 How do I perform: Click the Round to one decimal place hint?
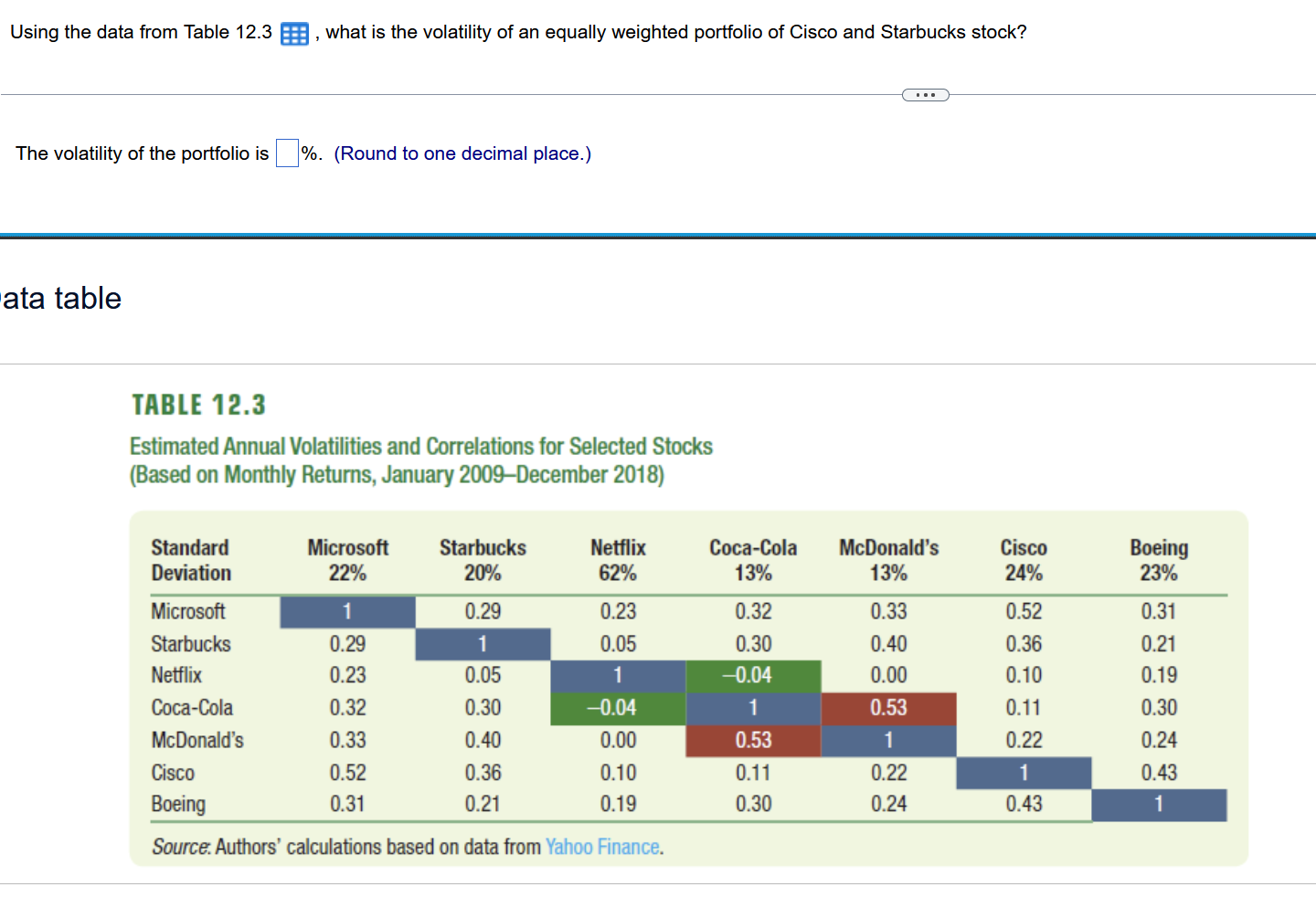462,153
